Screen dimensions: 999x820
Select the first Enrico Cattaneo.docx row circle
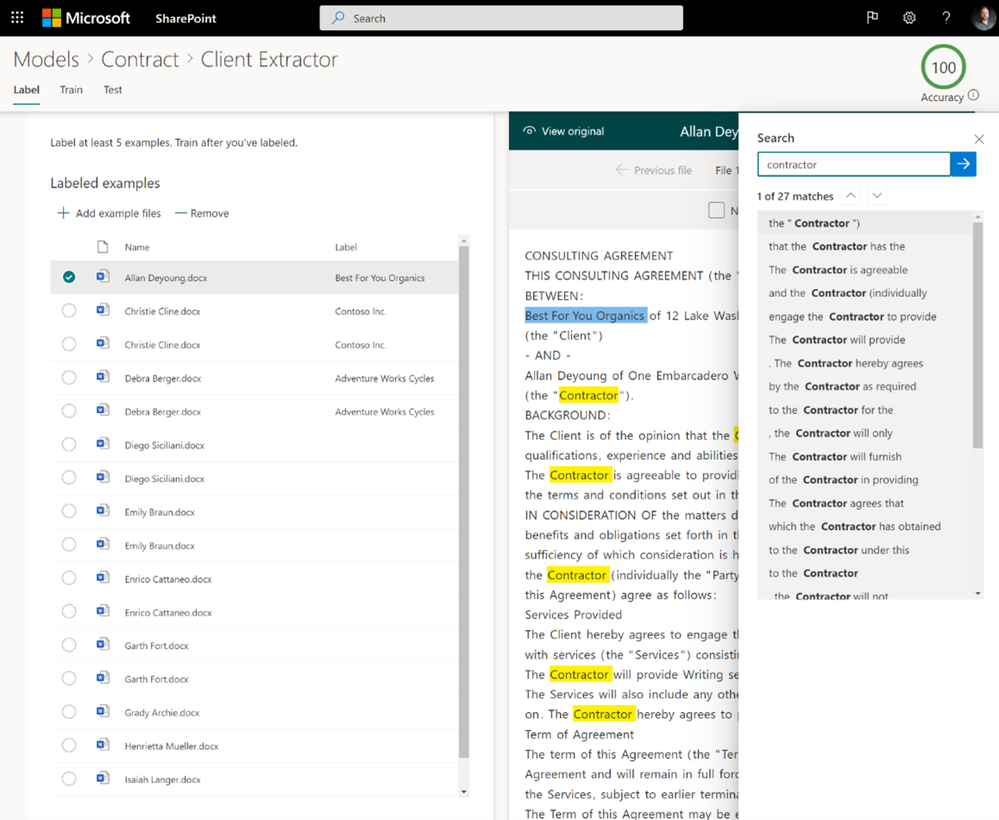(x=69, y=578)
